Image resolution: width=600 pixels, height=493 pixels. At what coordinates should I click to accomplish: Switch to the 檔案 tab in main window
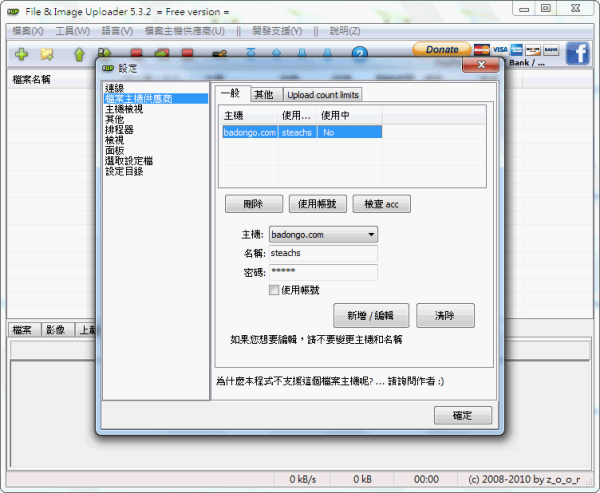[x=23, y=330]
